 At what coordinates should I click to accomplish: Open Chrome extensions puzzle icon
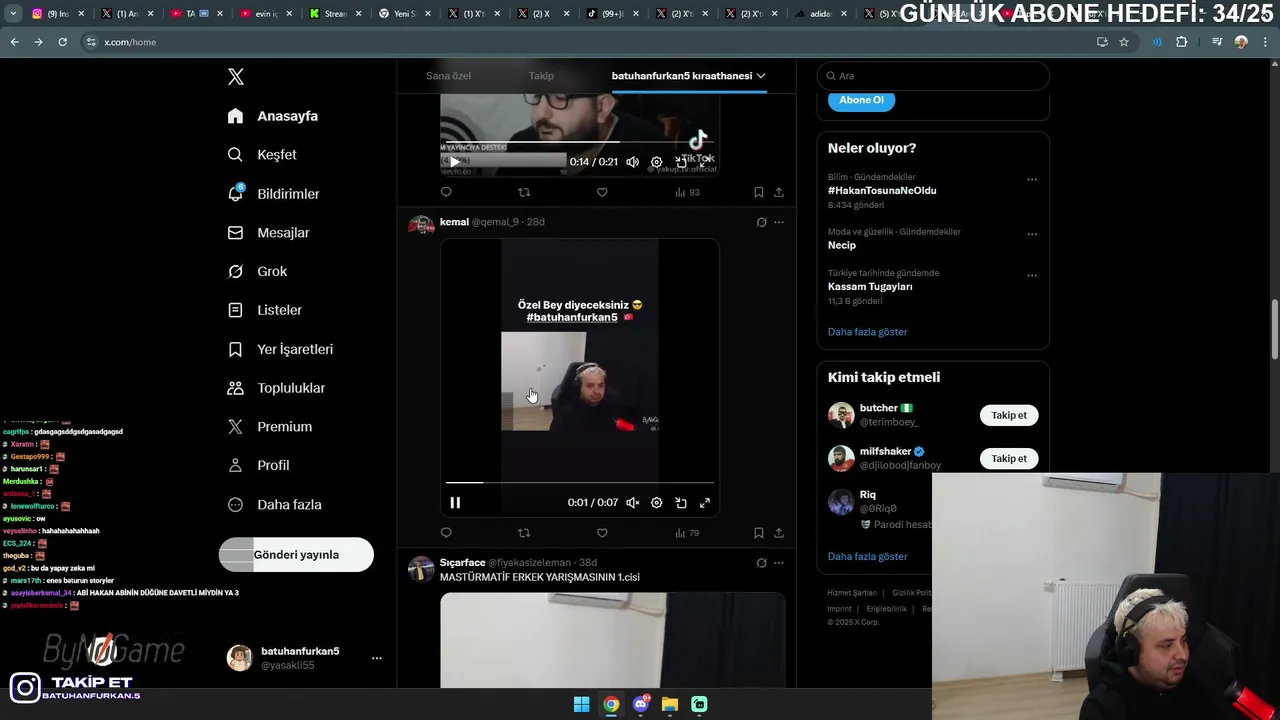click(1181, 42)
